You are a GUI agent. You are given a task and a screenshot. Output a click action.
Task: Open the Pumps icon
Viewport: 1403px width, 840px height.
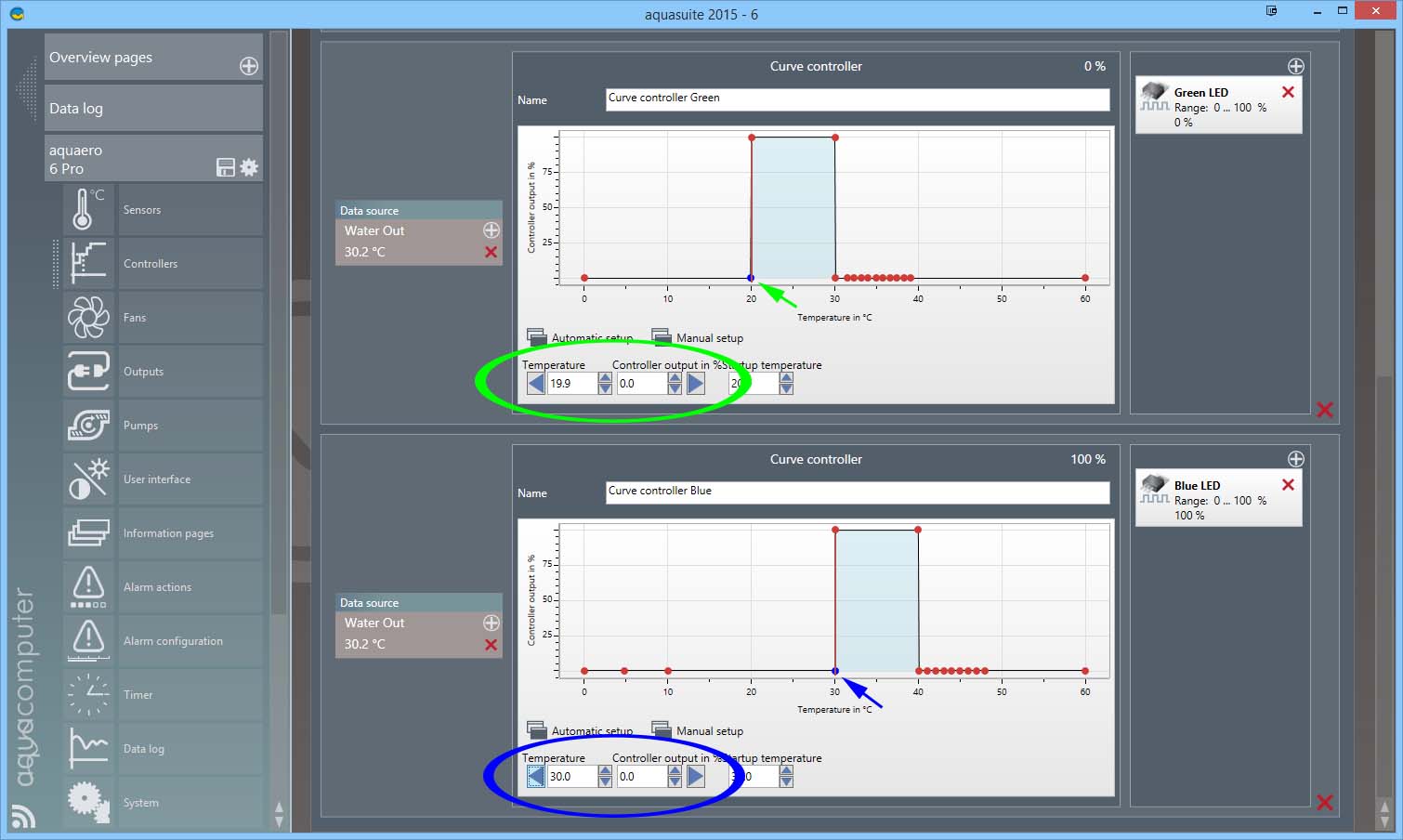[88, 426]
